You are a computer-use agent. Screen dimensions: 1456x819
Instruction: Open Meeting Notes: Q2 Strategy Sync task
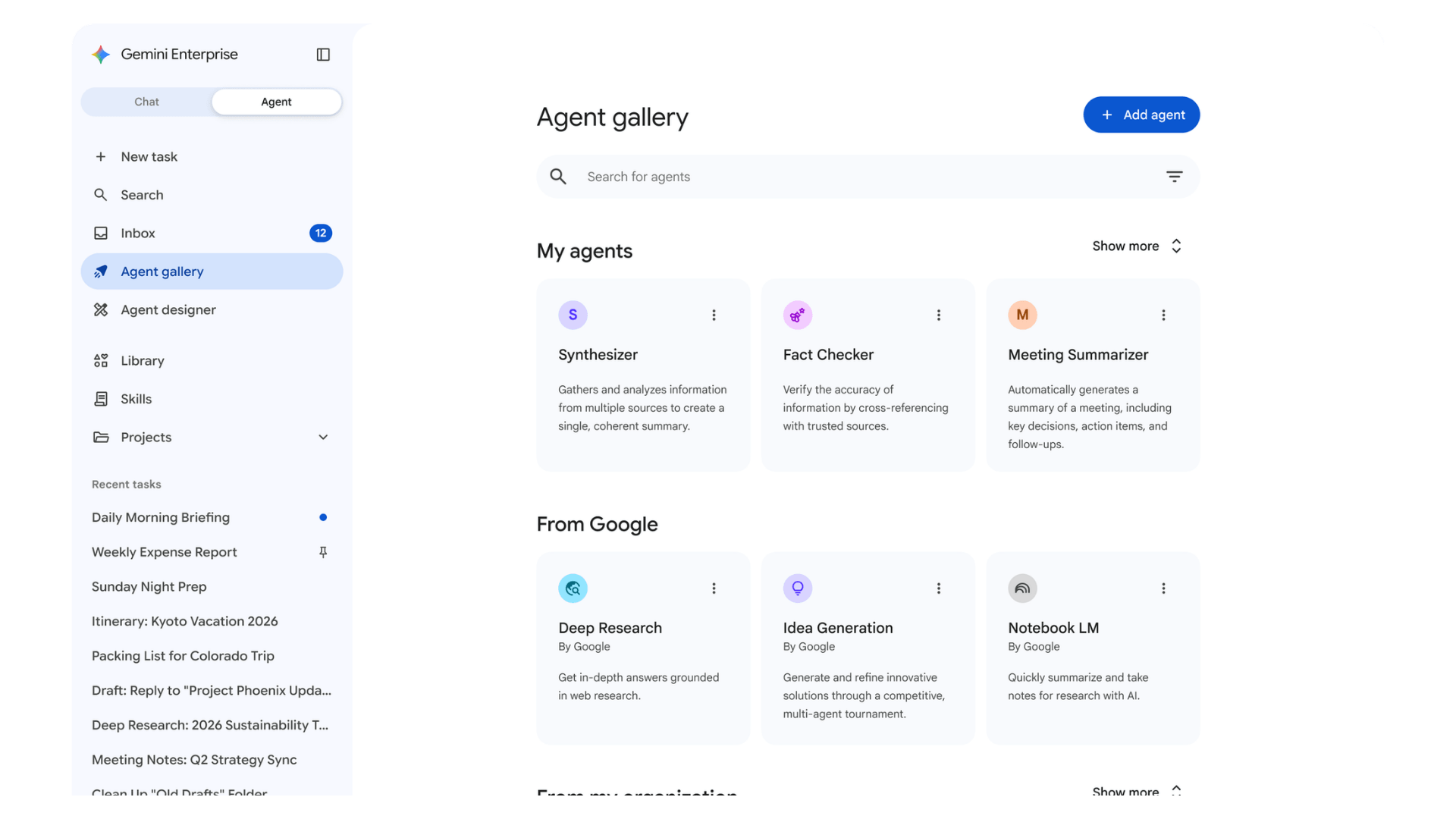coord(194,760)
